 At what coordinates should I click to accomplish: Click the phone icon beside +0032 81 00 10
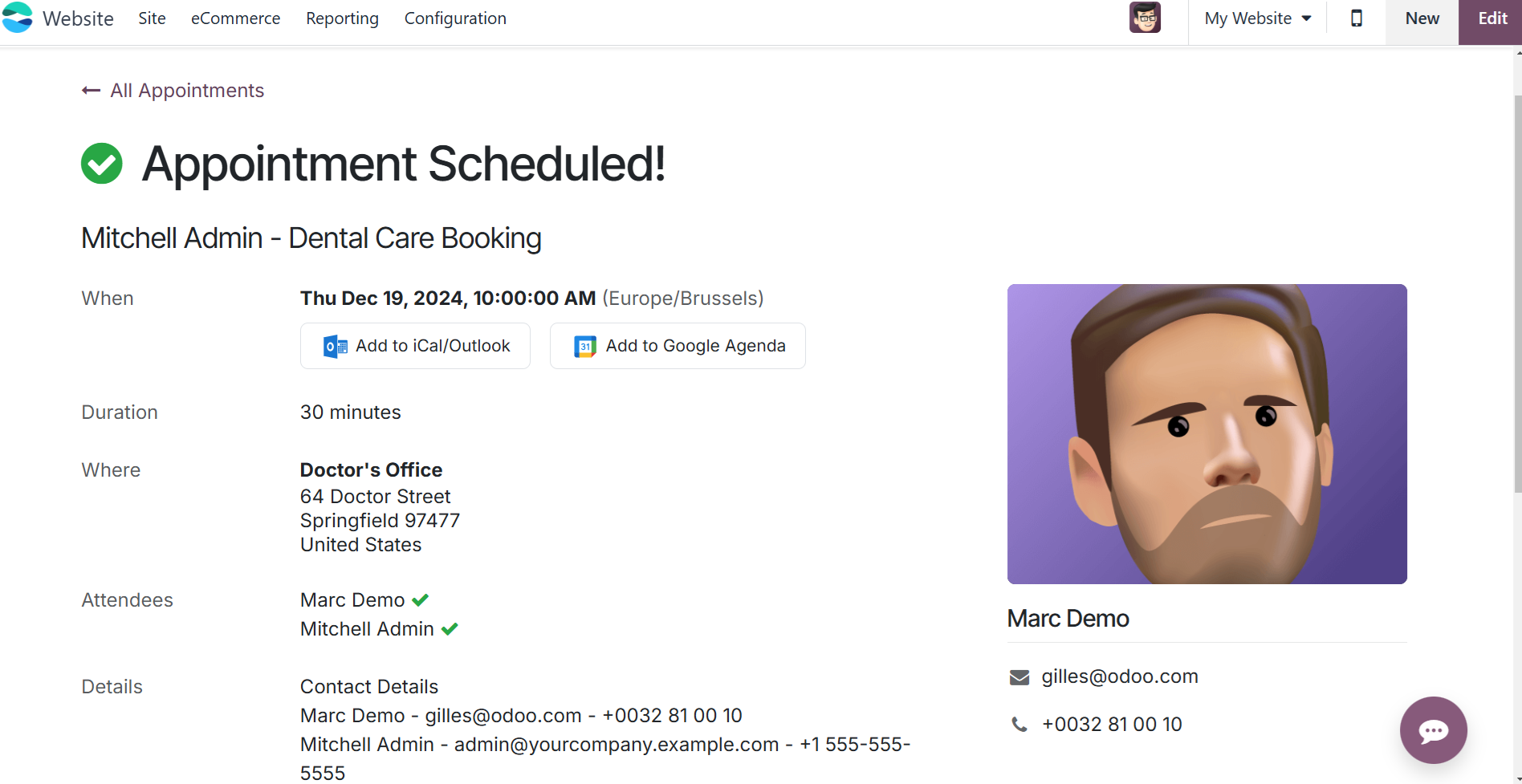click(x=1019, y=725)
